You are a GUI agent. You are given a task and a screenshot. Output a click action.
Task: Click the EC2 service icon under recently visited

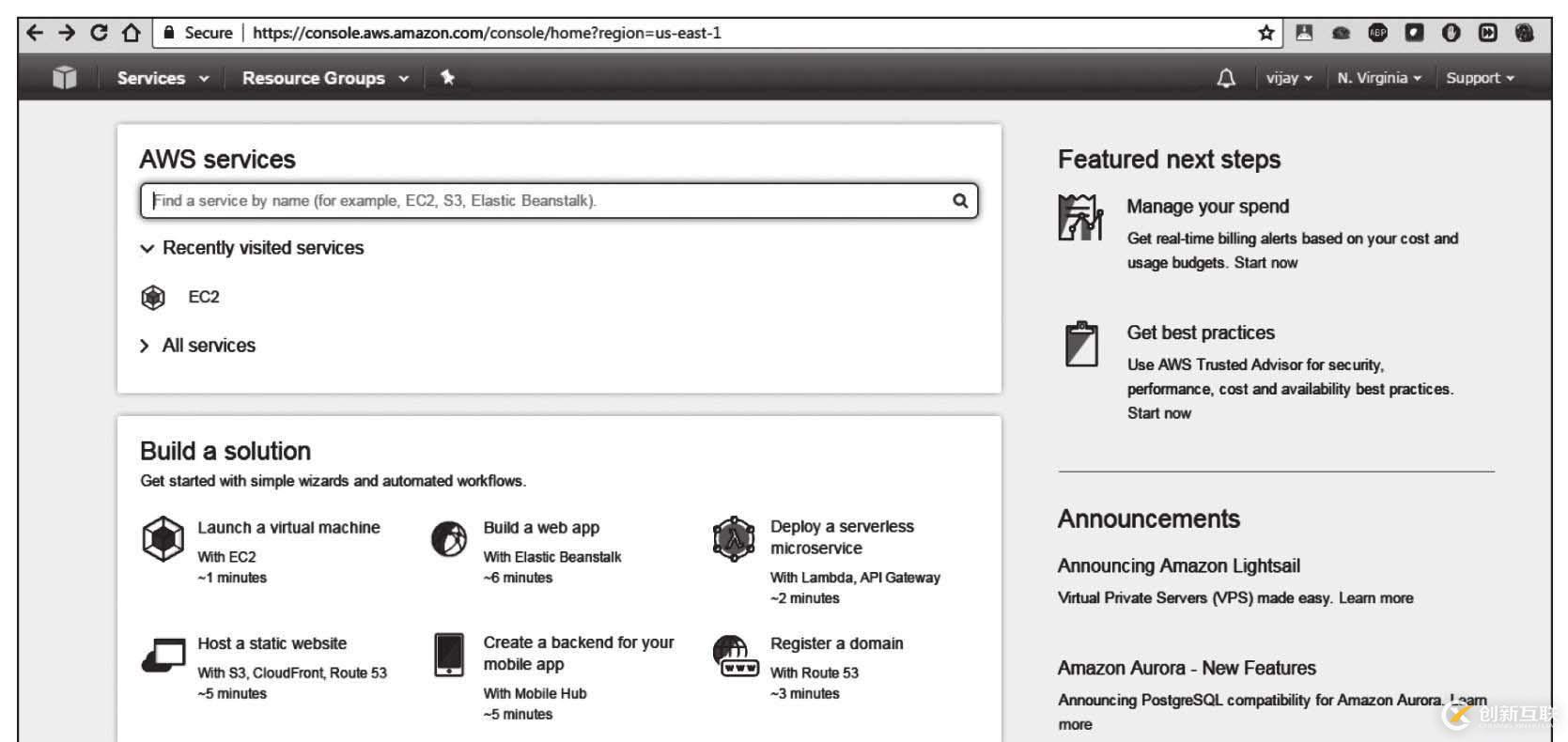click(153, 298)
